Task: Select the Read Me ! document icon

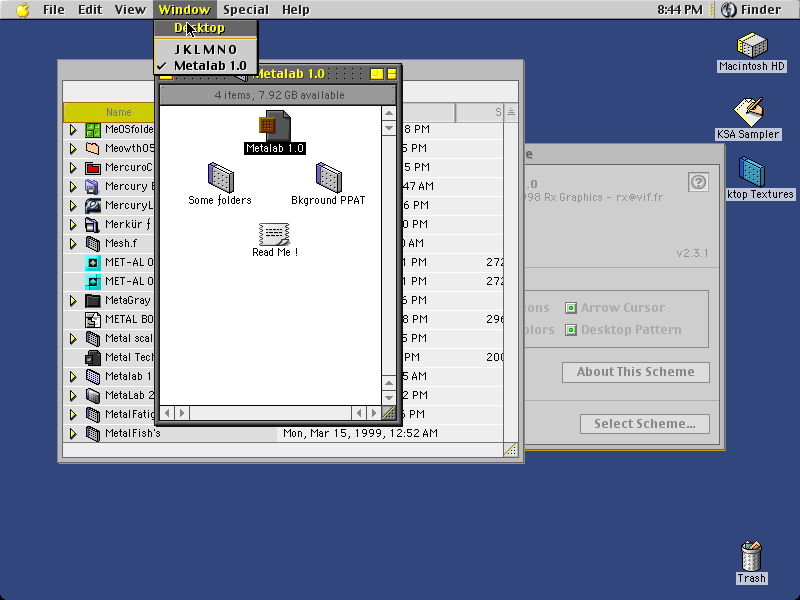Action: (274, 234)
